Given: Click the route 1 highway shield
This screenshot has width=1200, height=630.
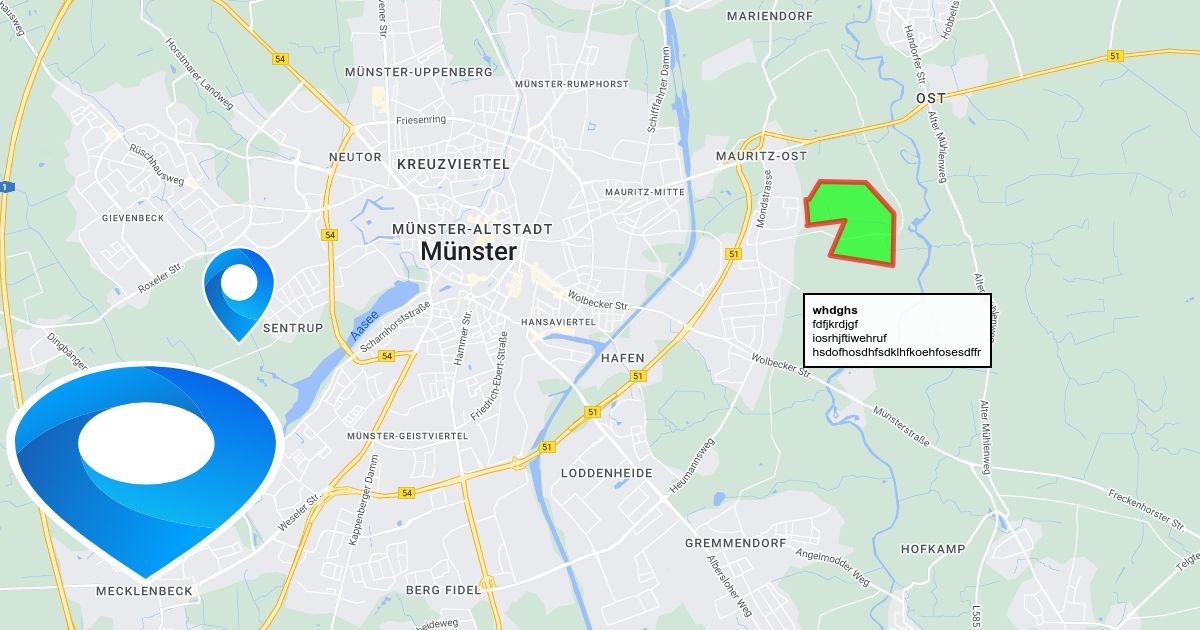Looking at the screenshot, I should click(x=5, y=186).
